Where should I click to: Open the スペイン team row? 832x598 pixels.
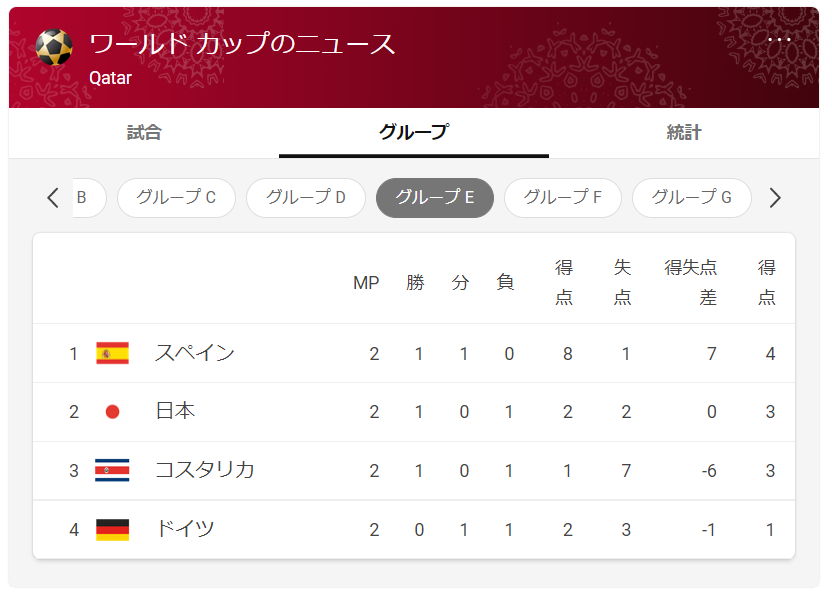tap(414, 353)
